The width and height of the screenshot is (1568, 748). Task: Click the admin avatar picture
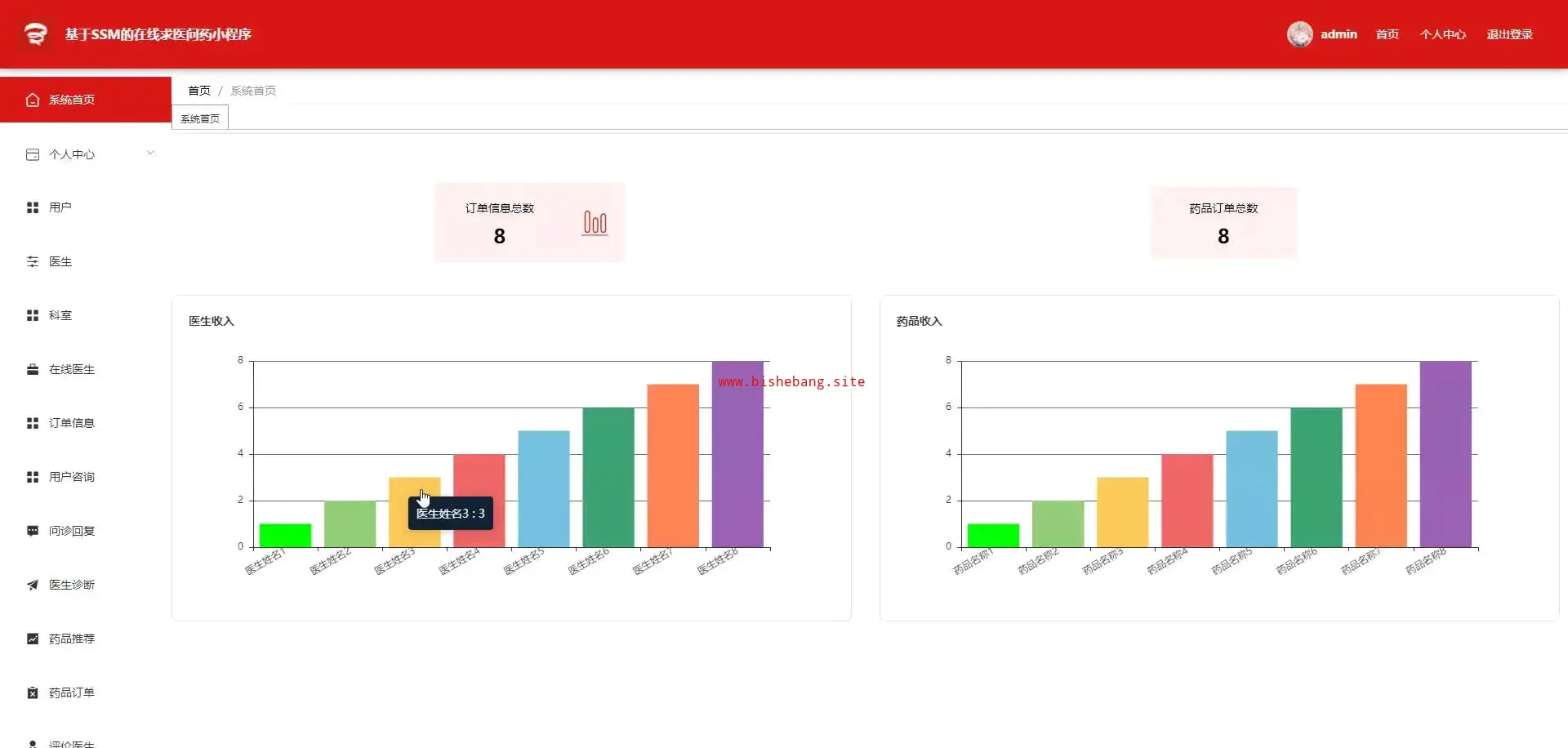coord(1300,34)
